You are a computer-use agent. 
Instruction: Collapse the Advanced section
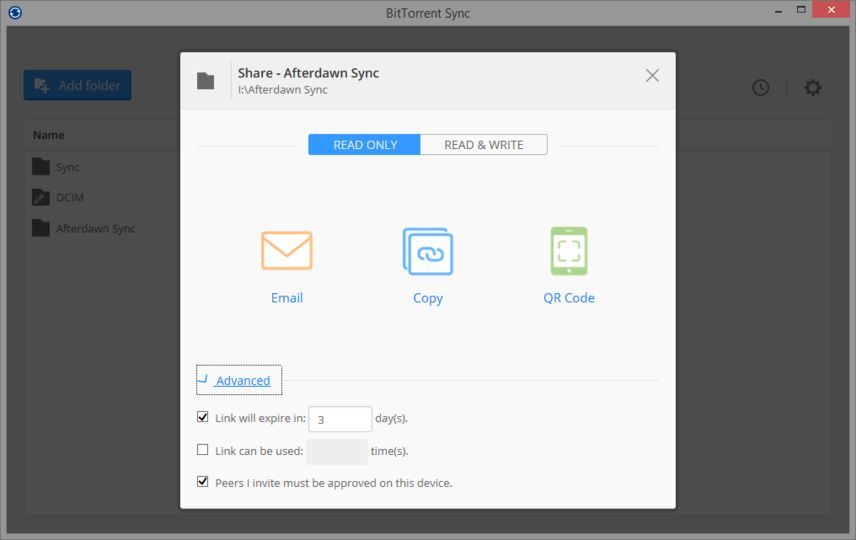(239, 380)
